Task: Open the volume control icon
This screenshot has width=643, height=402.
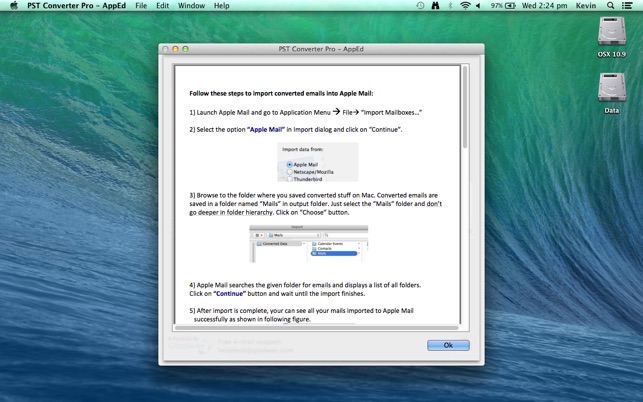Action: 478,6
